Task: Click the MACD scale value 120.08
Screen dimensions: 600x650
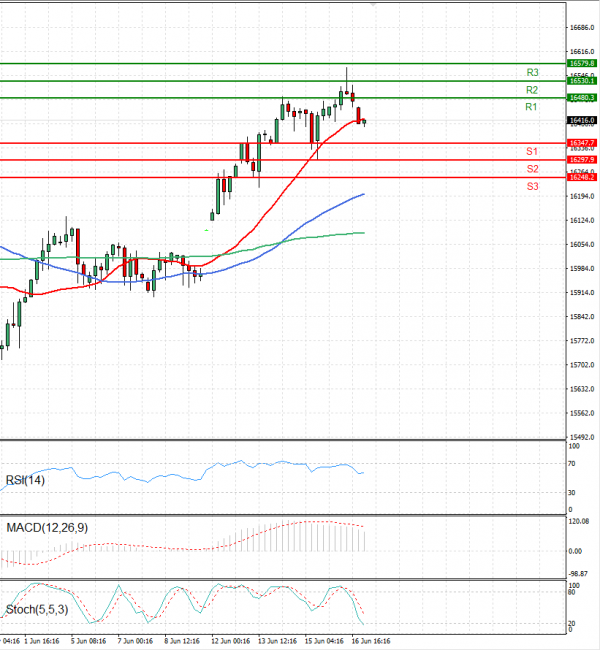Action: point(579,521)
